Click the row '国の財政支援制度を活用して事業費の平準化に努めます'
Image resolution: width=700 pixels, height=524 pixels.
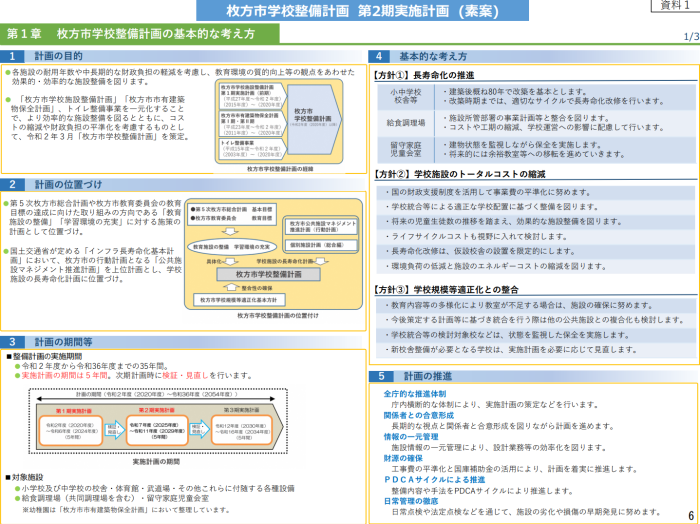(x=536, y=192)
